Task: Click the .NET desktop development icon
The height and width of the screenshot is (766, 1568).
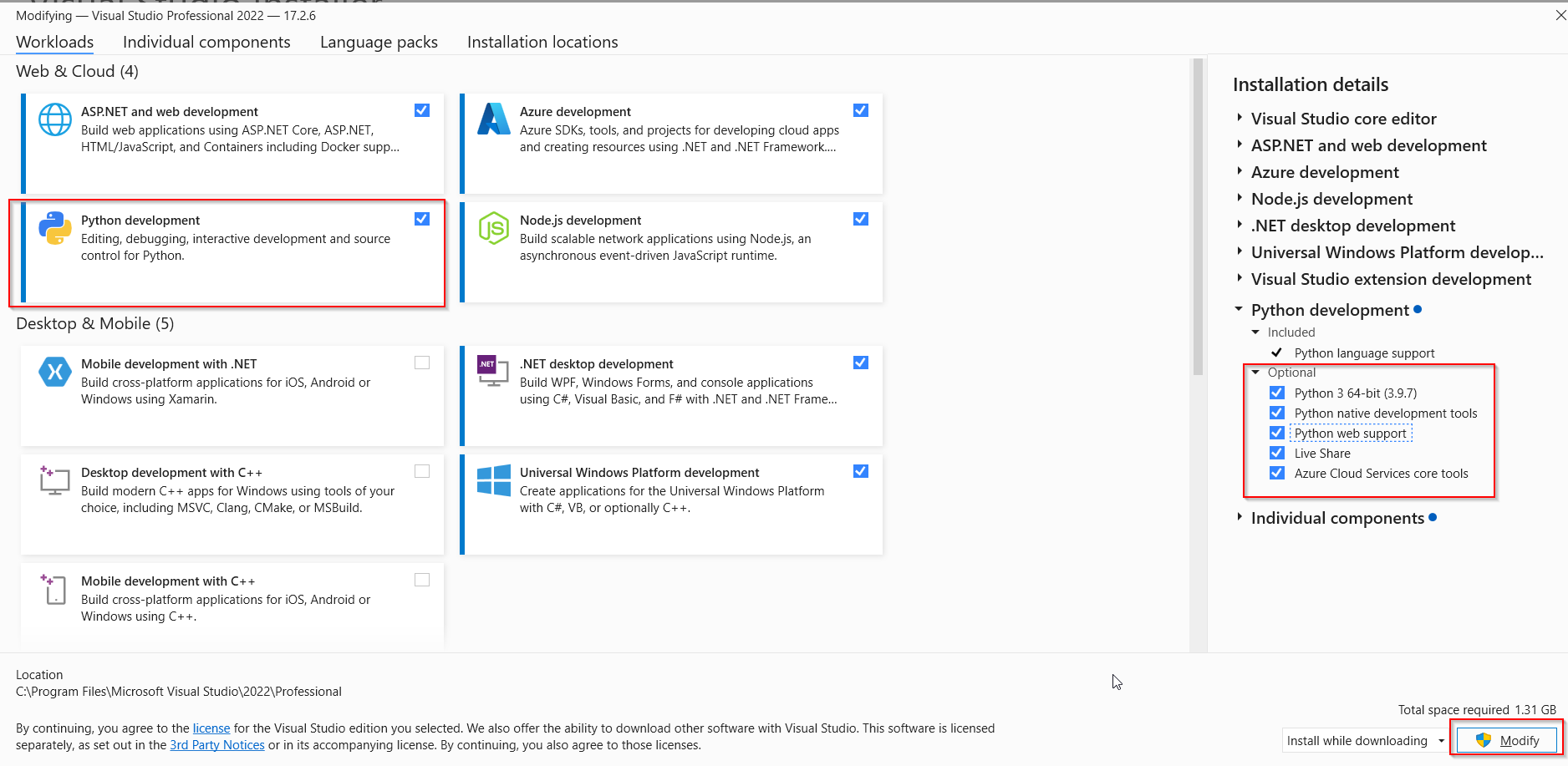Action: 492,371
